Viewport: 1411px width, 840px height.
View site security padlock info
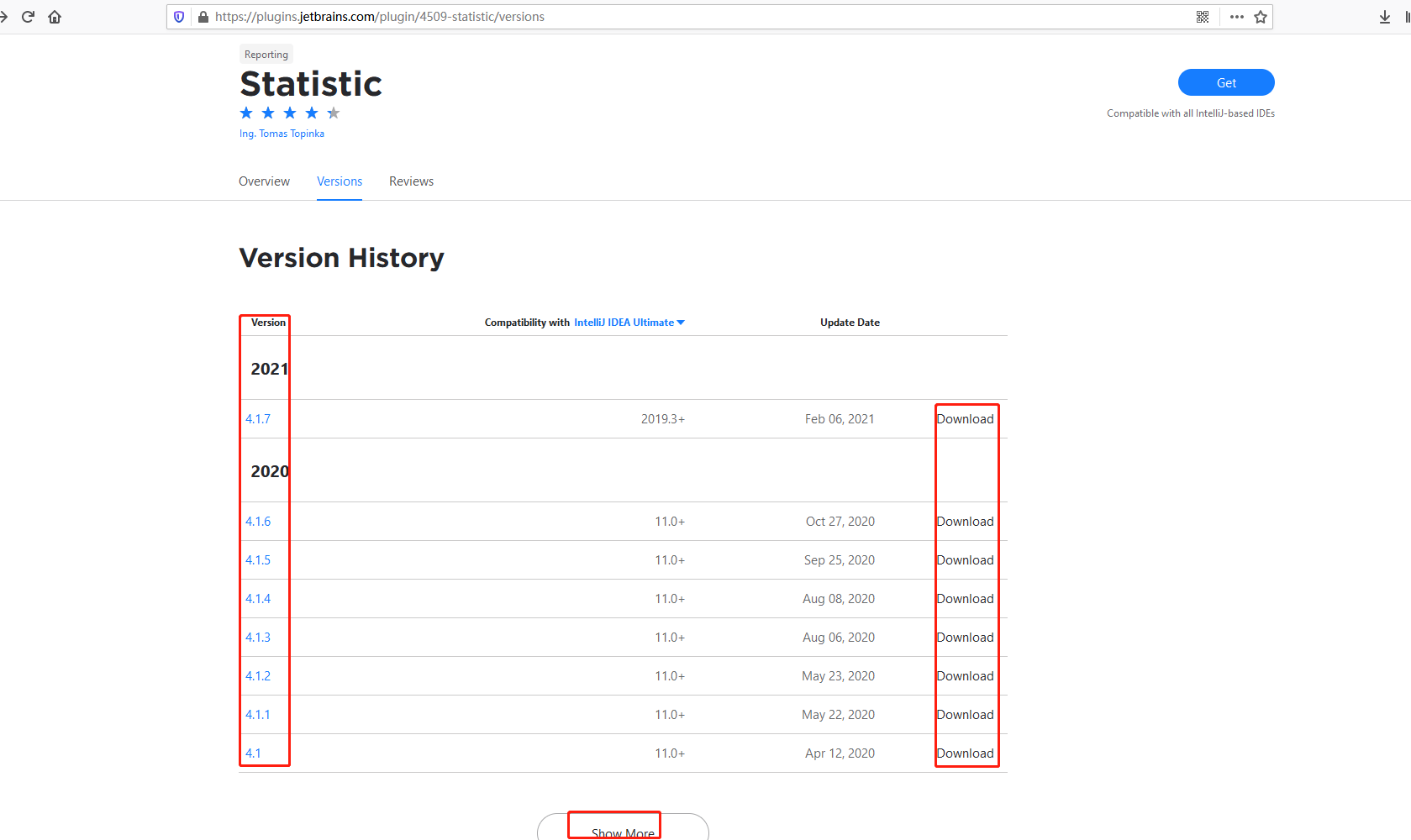pos(203,17)
